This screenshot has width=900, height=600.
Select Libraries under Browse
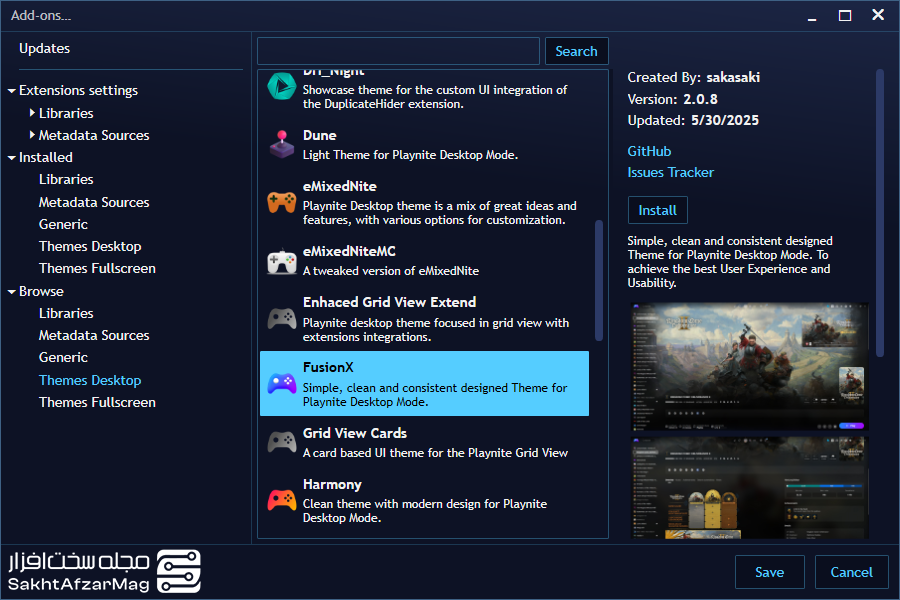66,313
